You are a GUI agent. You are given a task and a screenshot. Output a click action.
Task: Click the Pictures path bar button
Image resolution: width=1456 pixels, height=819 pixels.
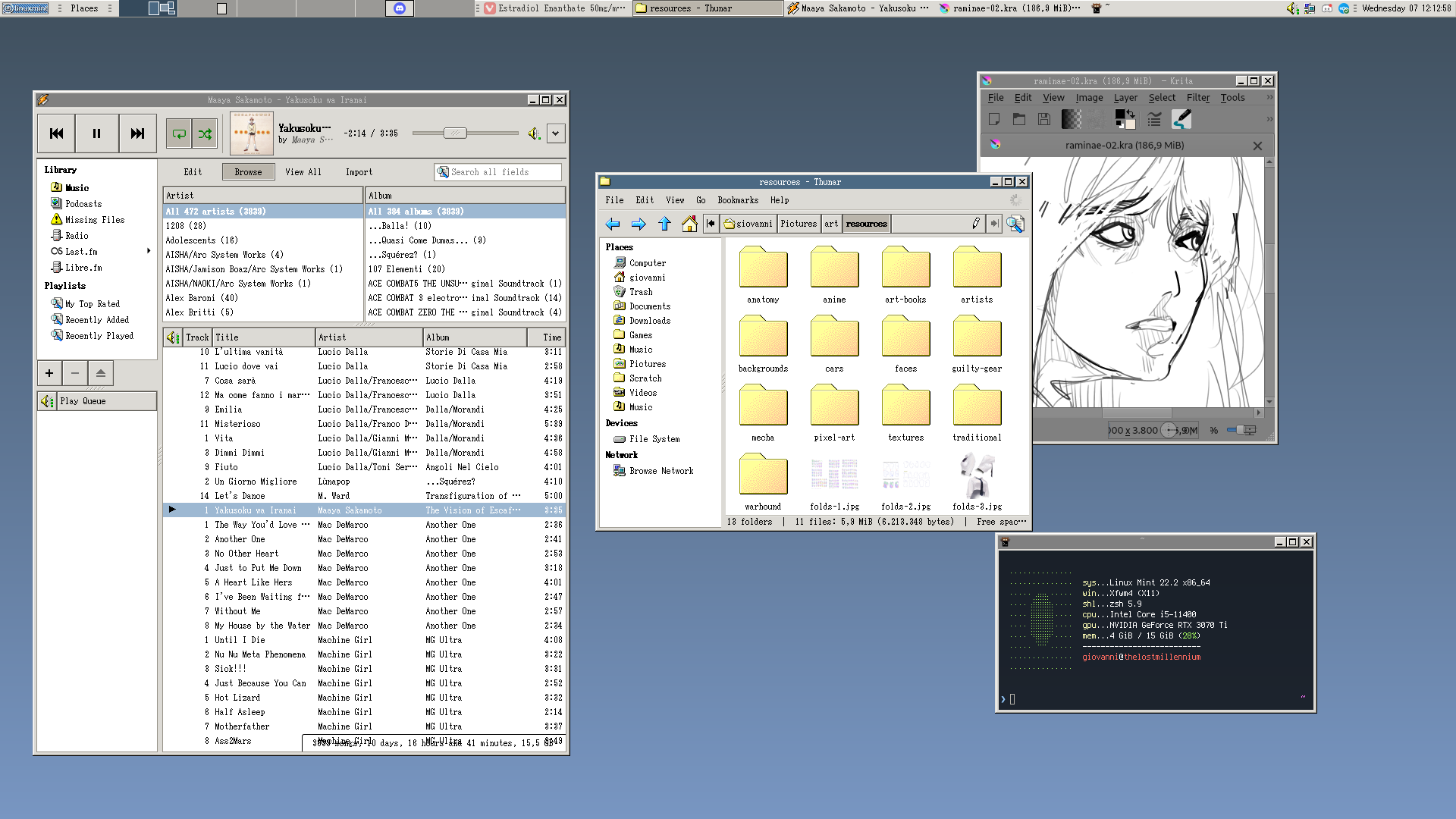(799, 224)
